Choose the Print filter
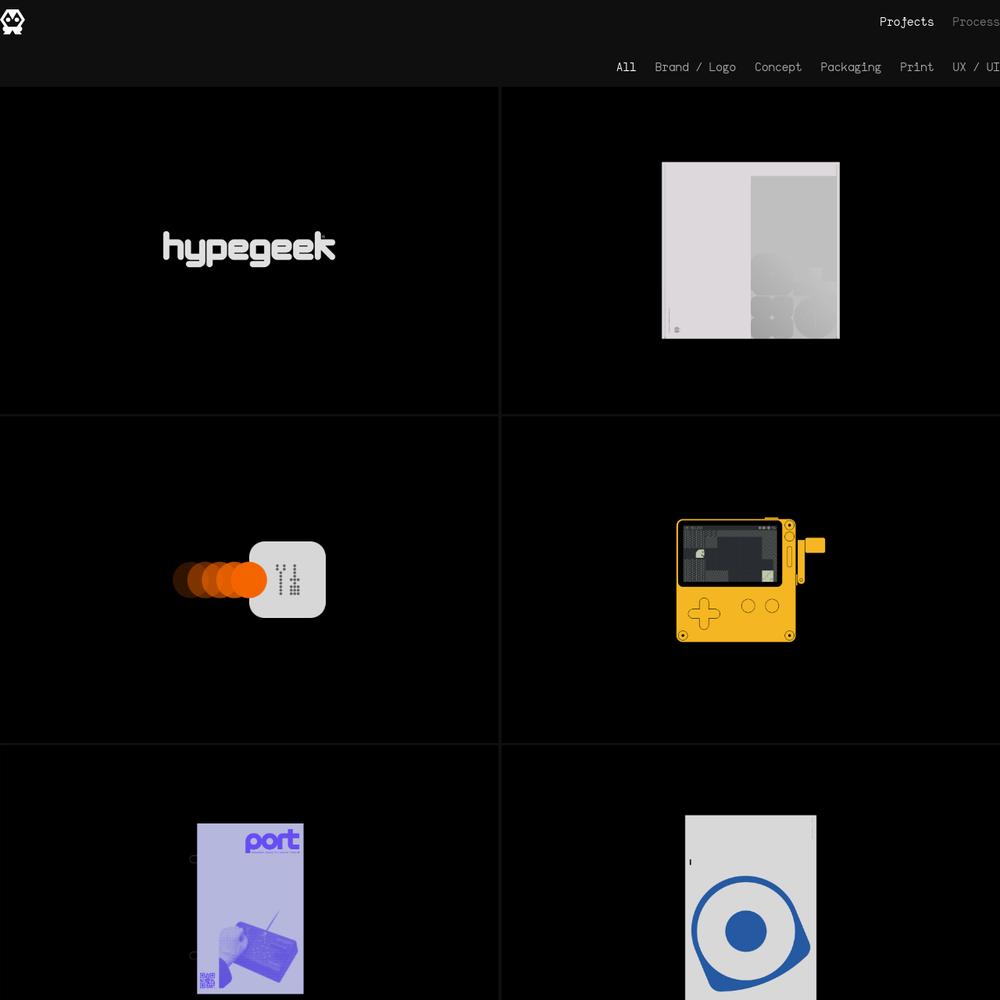 (x=916, y=67)
